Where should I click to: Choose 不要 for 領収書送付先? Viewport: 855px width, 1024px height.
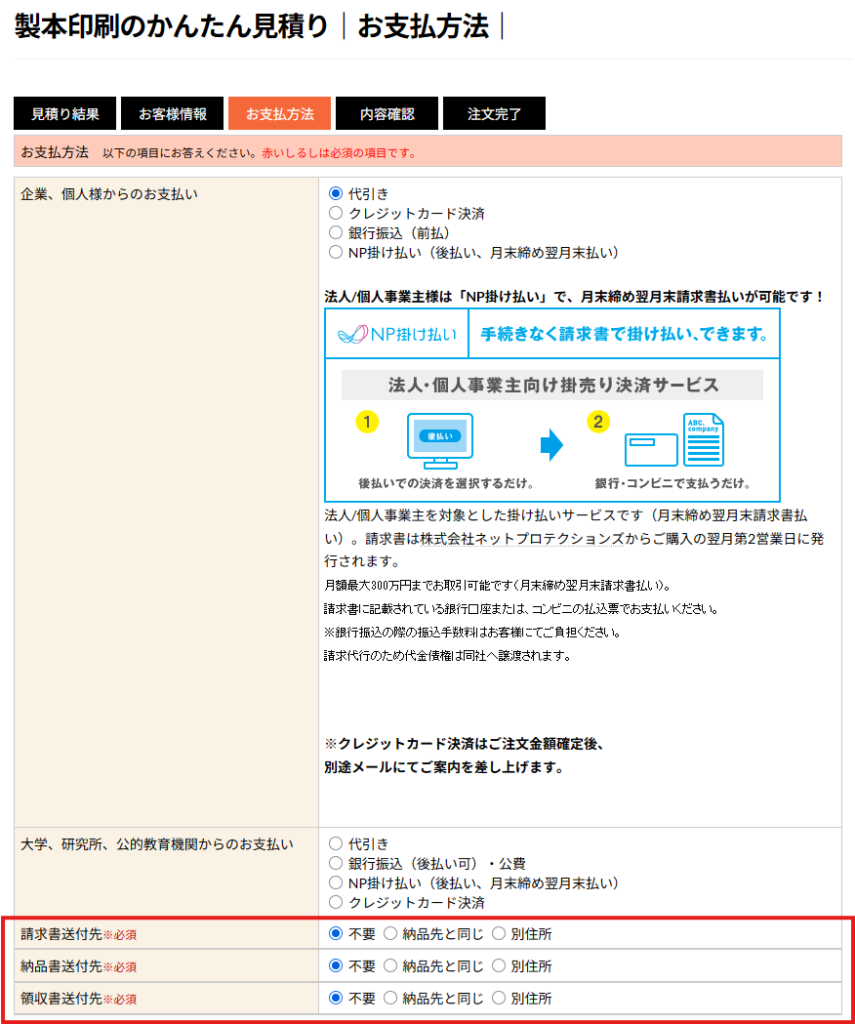coord(336,999)
